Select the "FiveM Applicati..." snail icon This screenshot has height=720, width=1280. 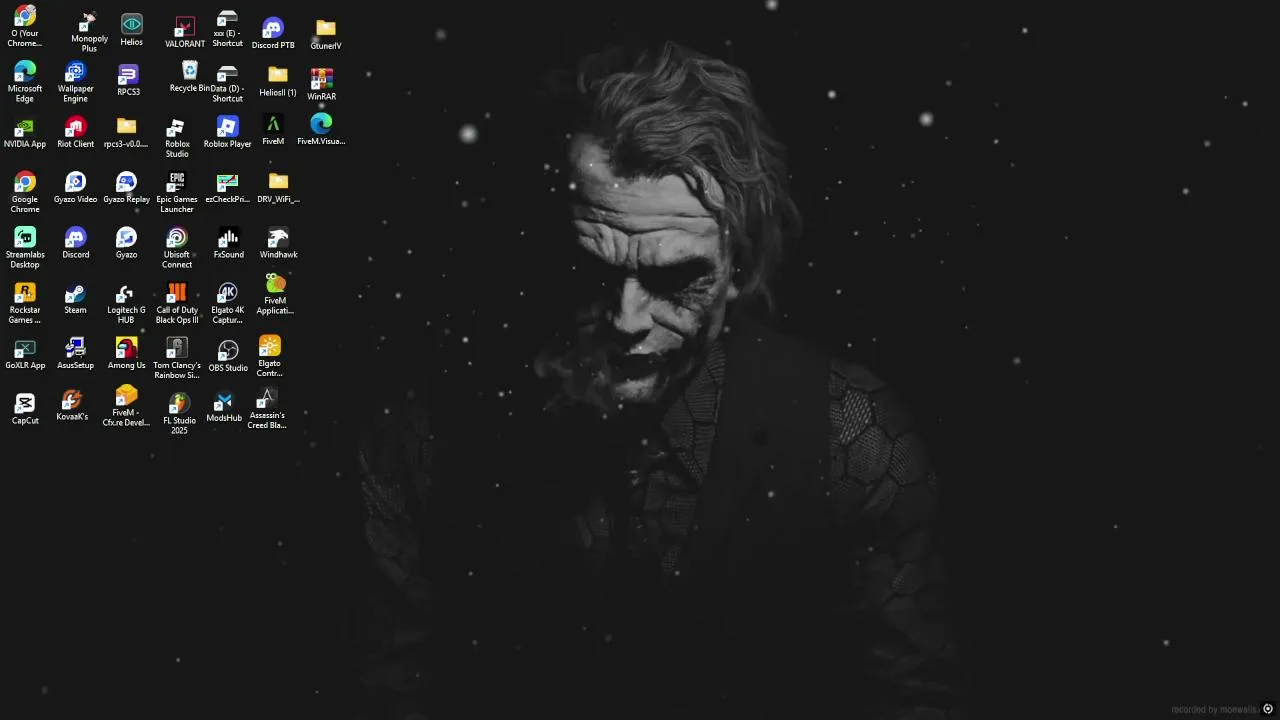(275, 294)
